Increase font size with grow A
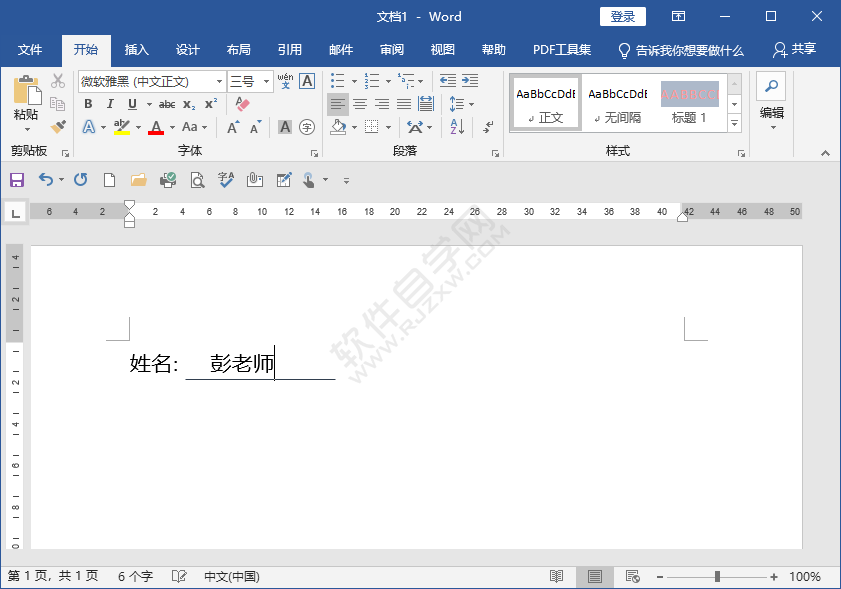Image resolution: width=841 pixels, height=589 pixels. coord(233,127)
